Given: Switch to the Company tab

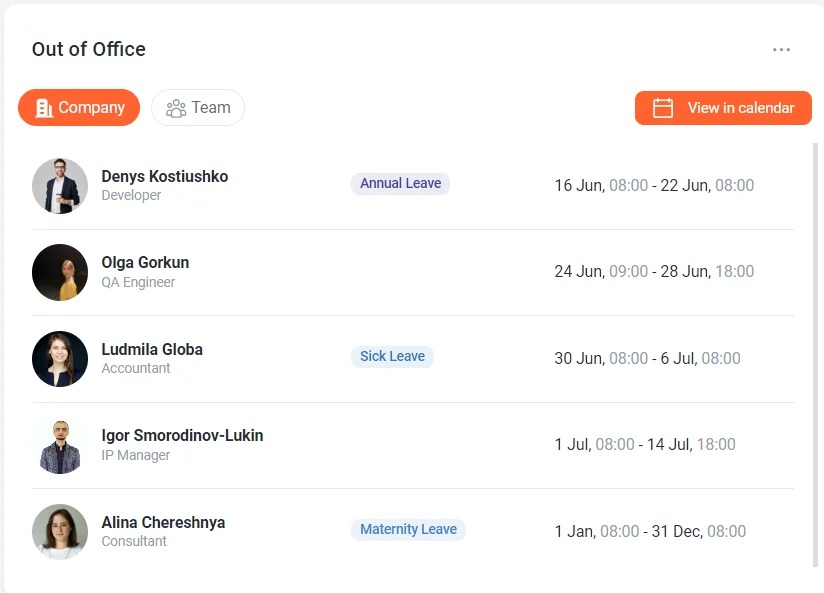Looking at the screenshot, I should coord(79,108).
